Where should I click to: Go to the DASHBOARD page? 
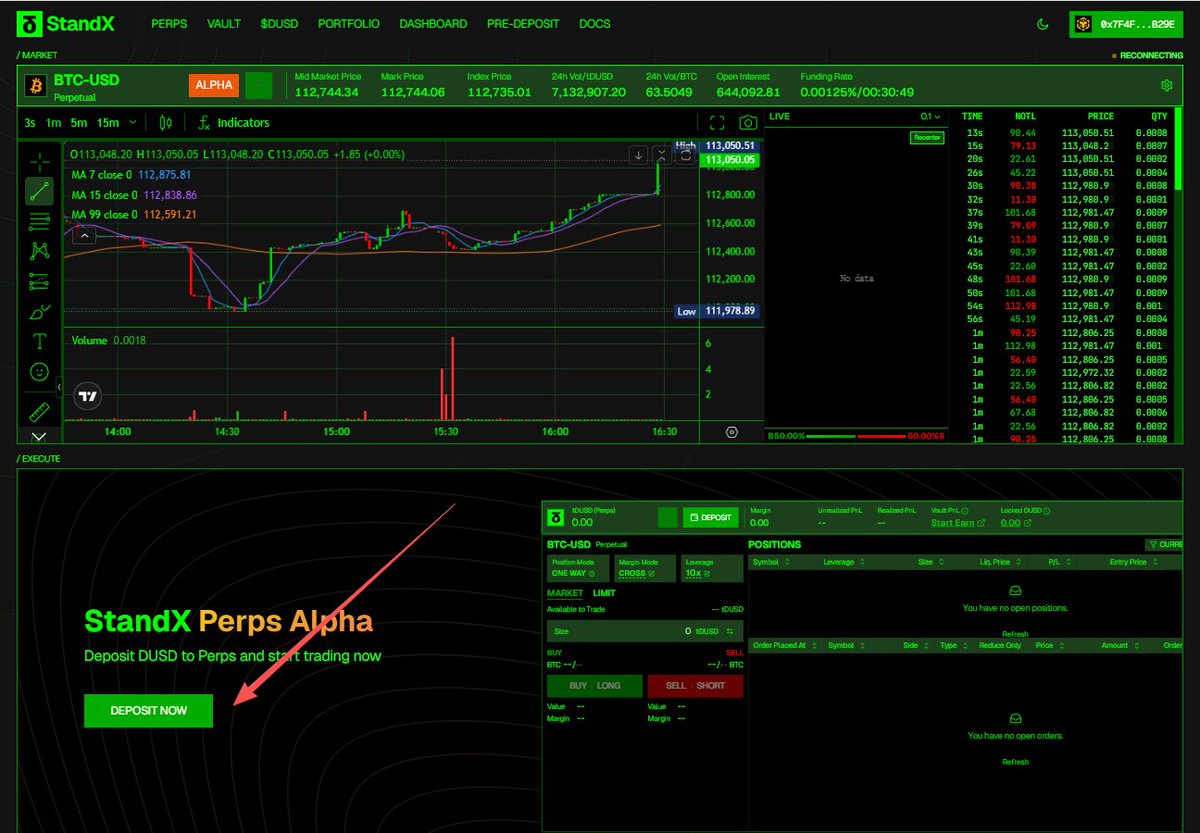click(433, 24)
